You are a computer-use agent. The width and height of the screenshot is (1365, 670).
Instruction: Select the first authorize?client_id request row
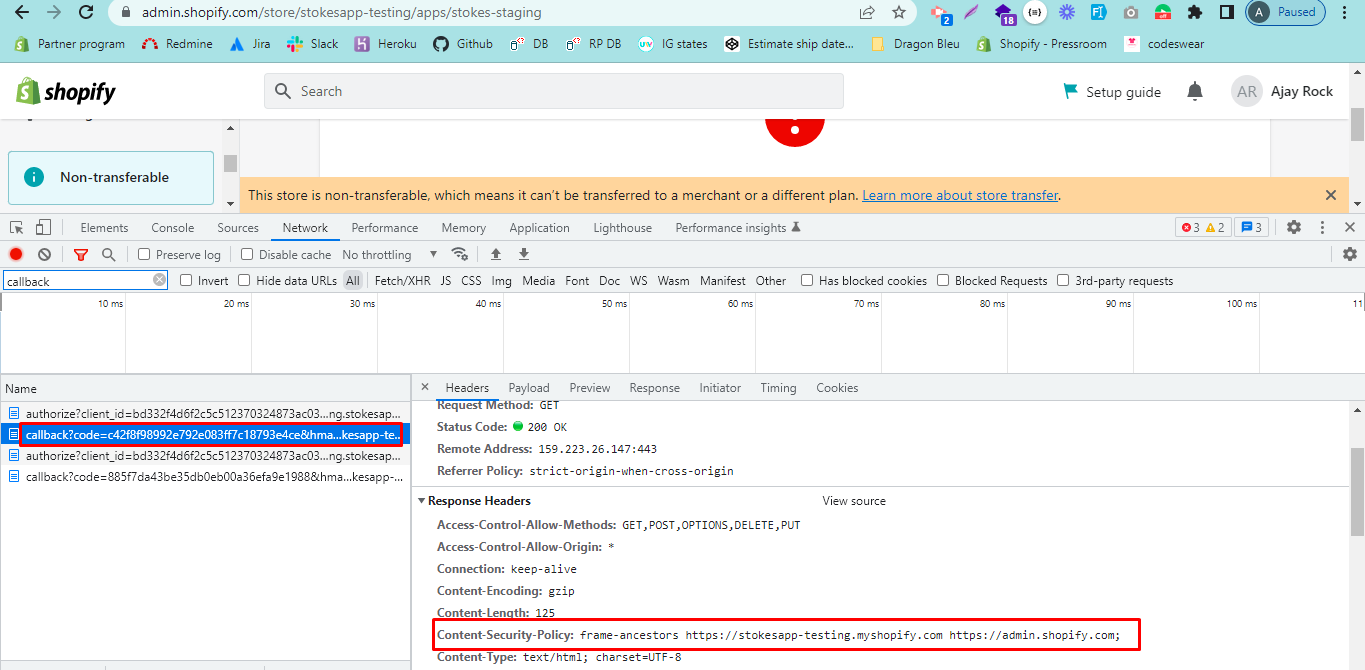click(x=205, y=413)
